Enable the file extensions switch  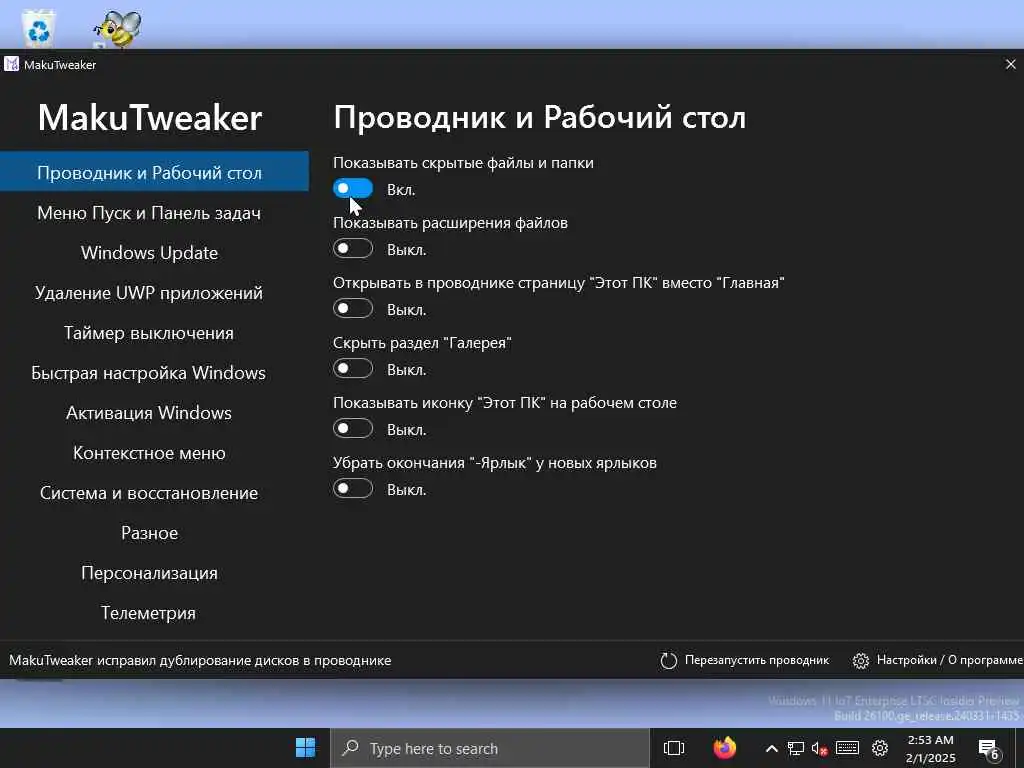(x=353, y=249)
